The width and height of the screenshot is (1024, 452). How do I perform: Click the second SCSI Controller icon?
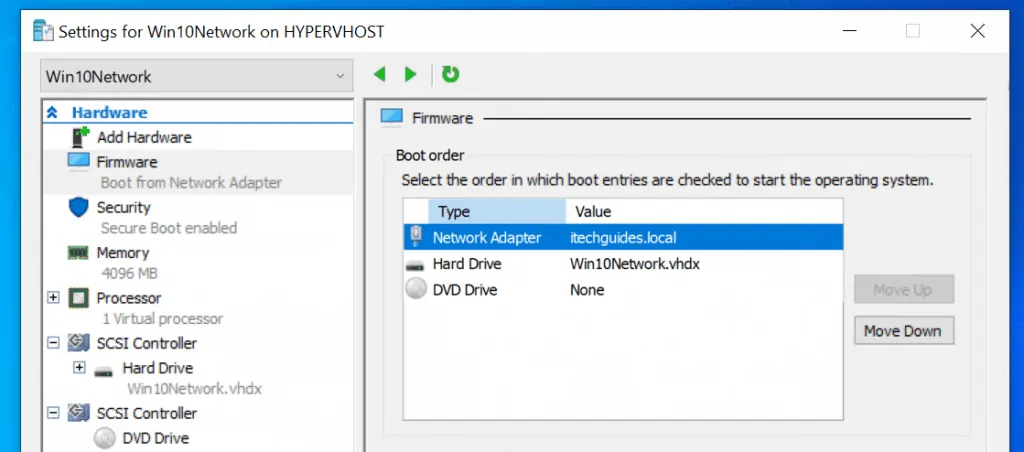point(78,412)
